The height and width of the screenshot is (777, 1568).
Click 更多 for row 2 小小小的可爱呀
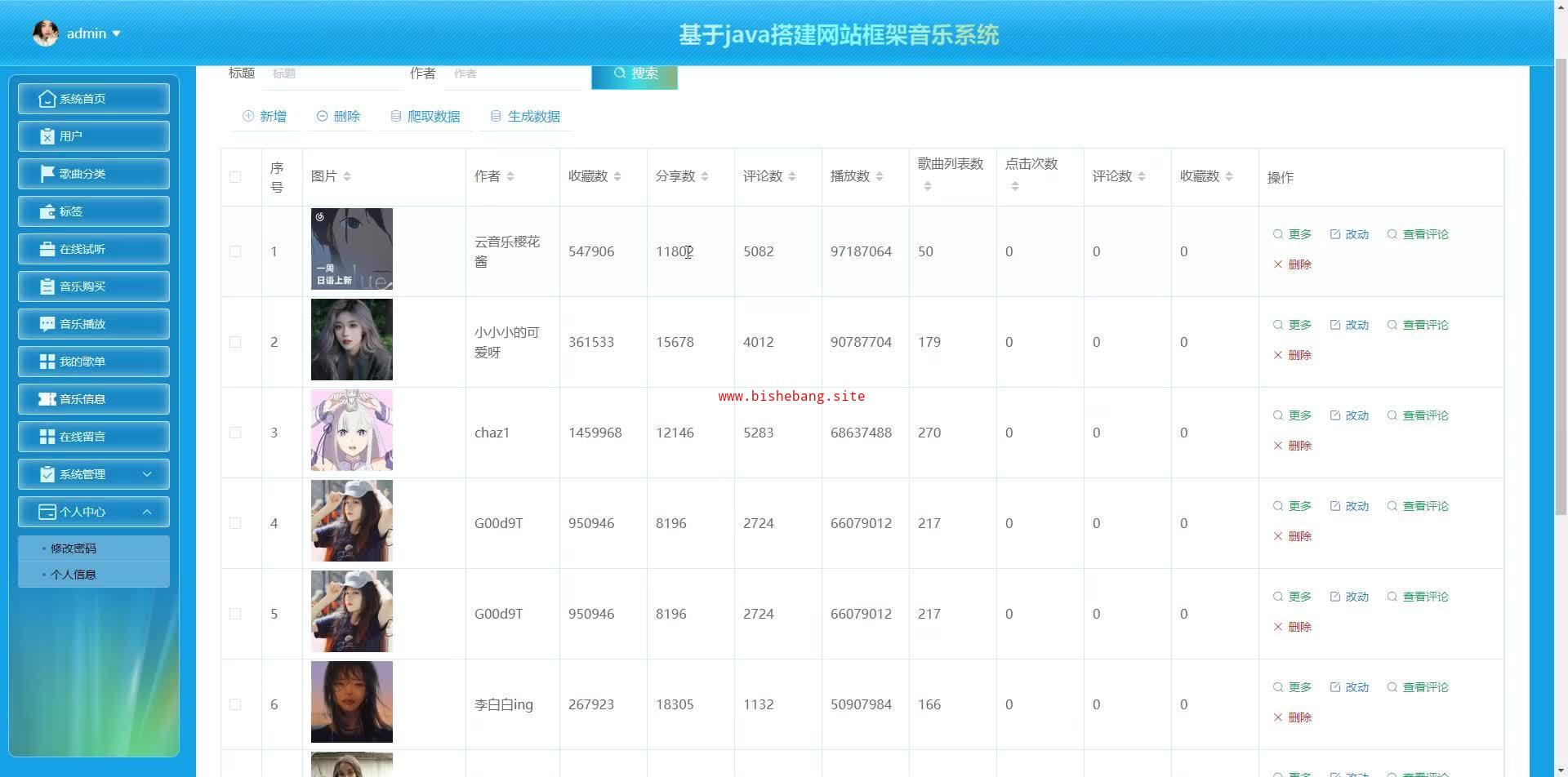pyautogui.click(x=1292, y=325)
